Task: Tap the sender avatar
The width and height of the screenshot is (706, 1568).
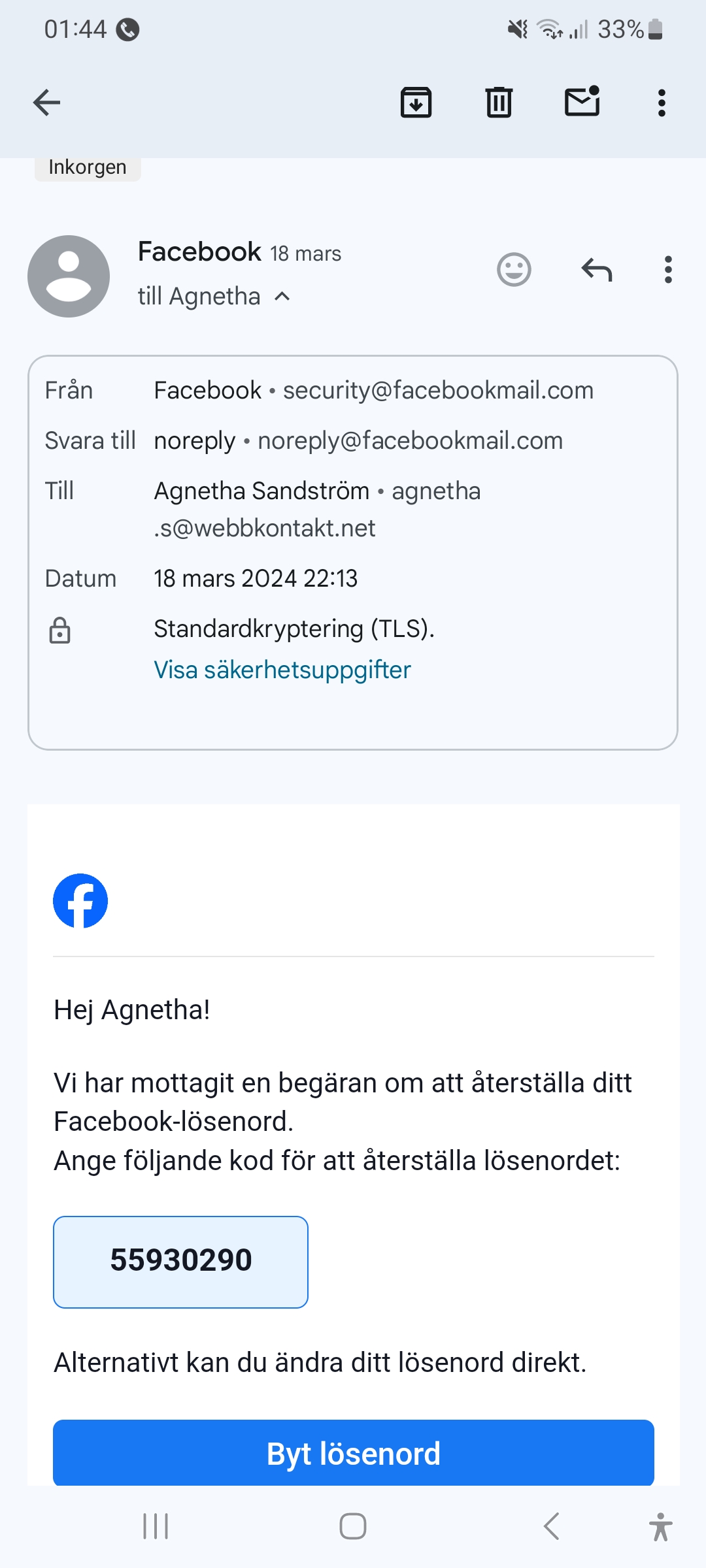Action: click(69, 276)
